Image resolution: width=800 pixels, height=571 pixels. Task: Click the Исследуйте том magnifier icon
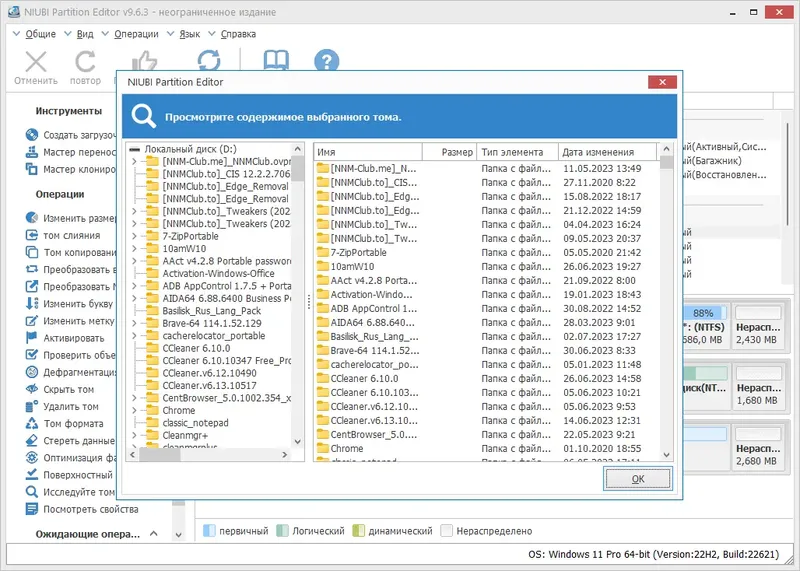(32, 492)
